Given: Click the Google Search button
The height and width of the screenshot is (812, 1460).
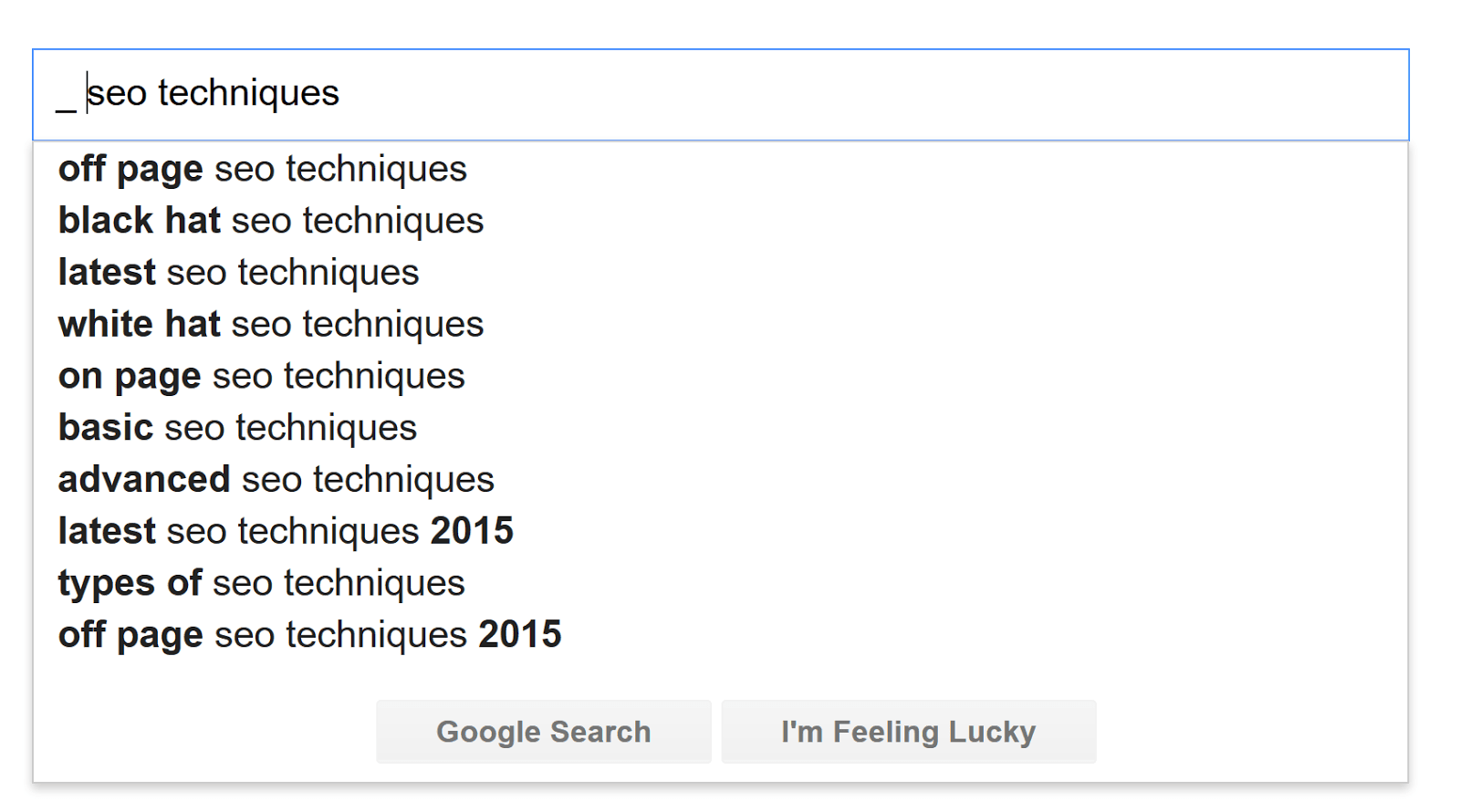Looking at the screenshot, I should [543, 732].
